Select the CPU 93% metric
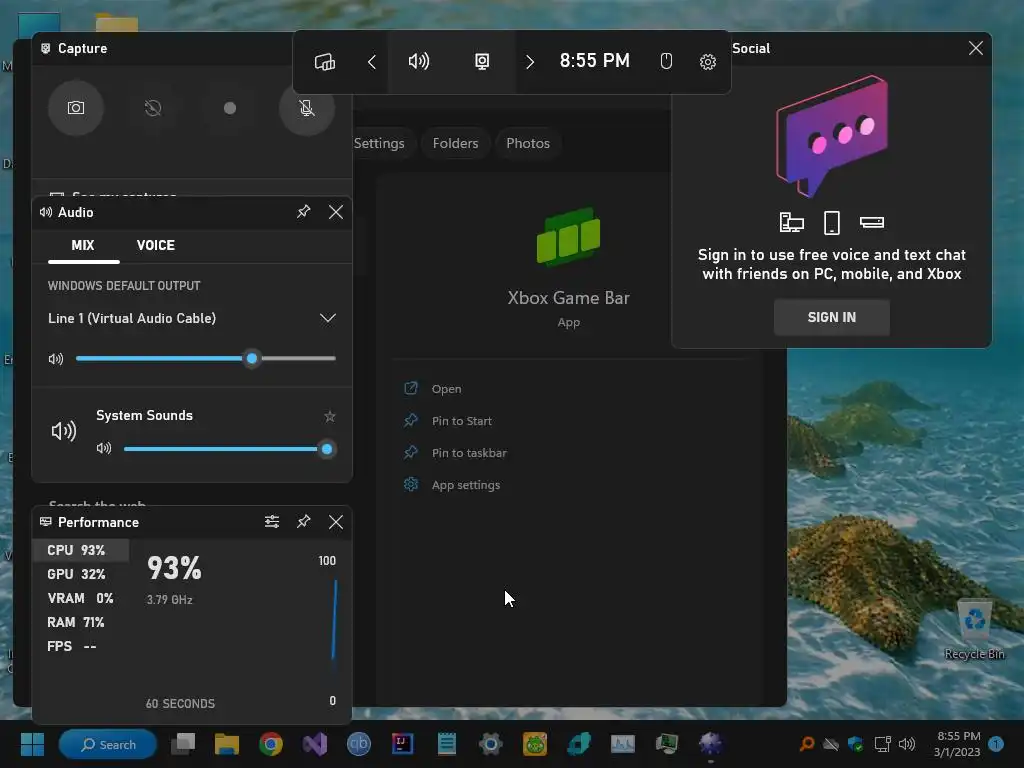The image size is (1024, 768). [x=81, y=551]
